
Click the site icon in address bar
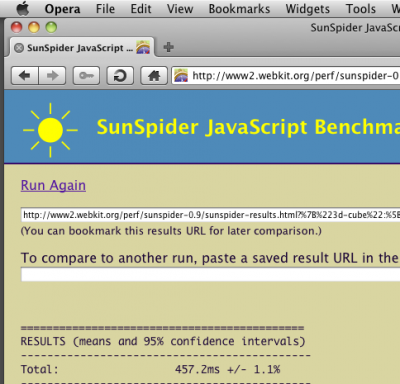pyautogui.click(x=181, y=76)
